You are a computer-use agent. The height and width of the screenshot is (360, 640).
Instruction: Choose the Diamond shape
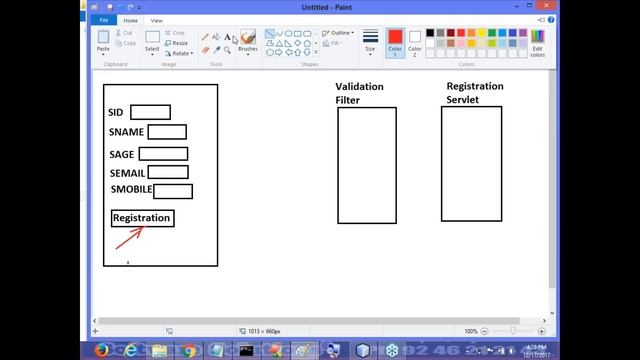(298, 43)
